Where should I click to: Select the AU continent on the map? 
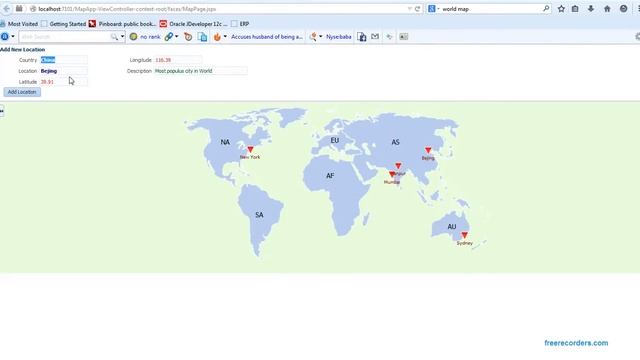[x=451, y=227]
